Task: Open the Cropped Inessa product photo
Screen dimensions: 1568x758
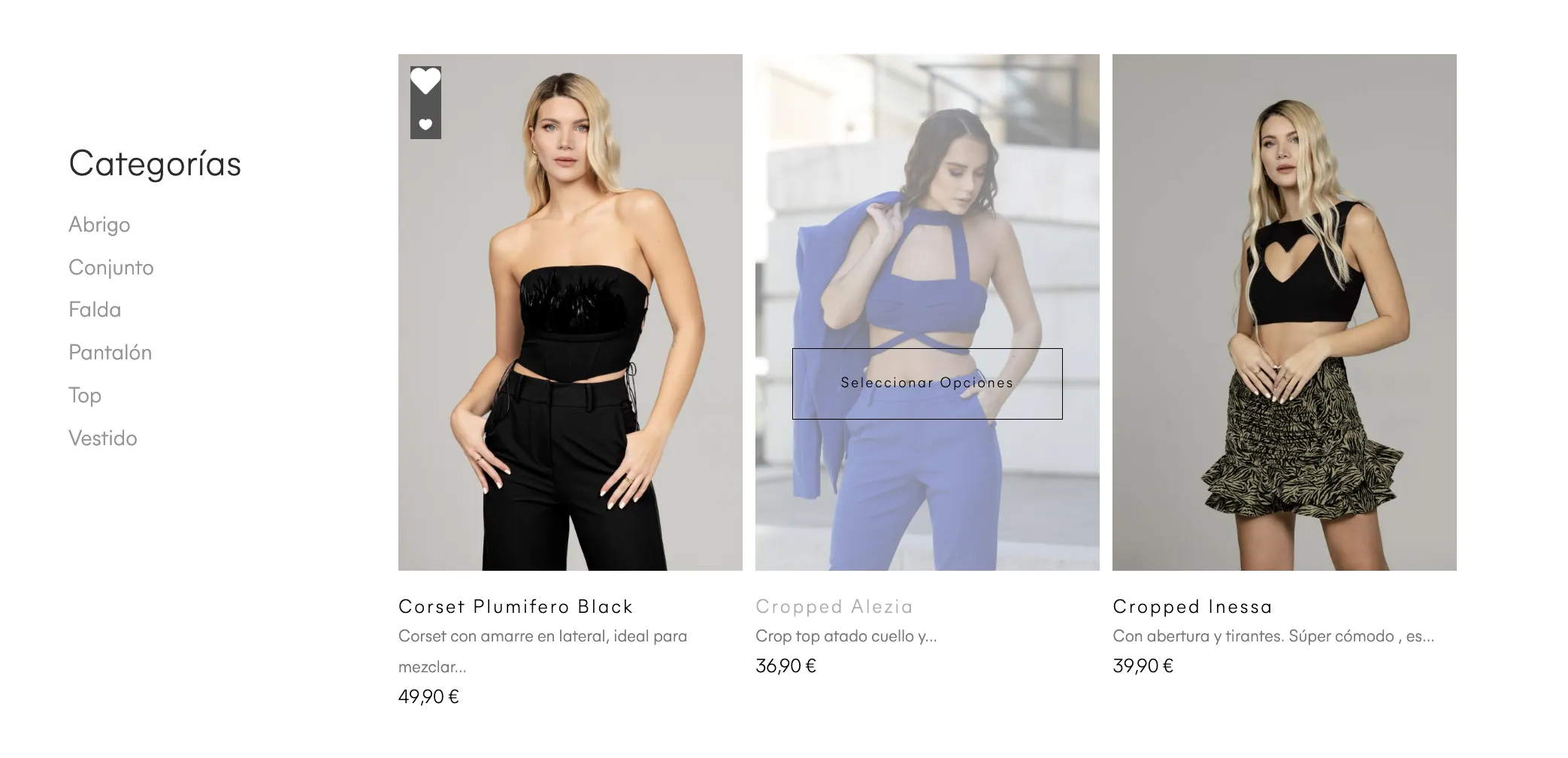Action: click(x=1285, y=312)
